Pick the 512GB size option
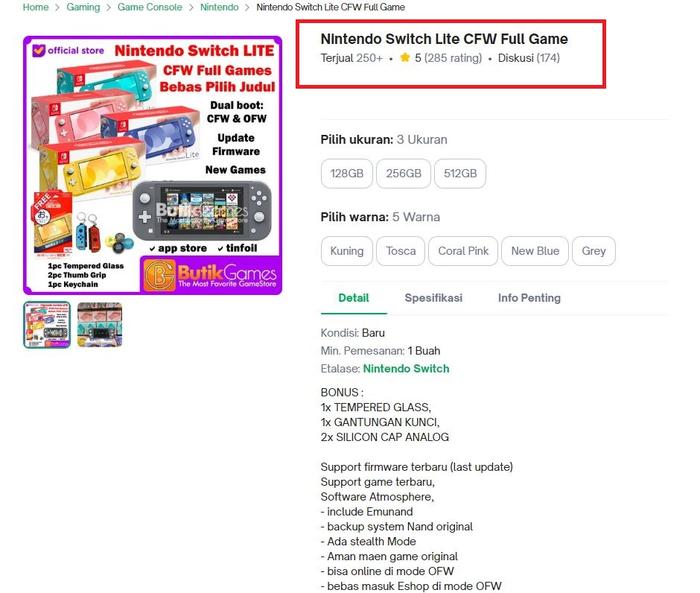The height and width of the screenshot is (593, 700). click(x=460, y=173)
